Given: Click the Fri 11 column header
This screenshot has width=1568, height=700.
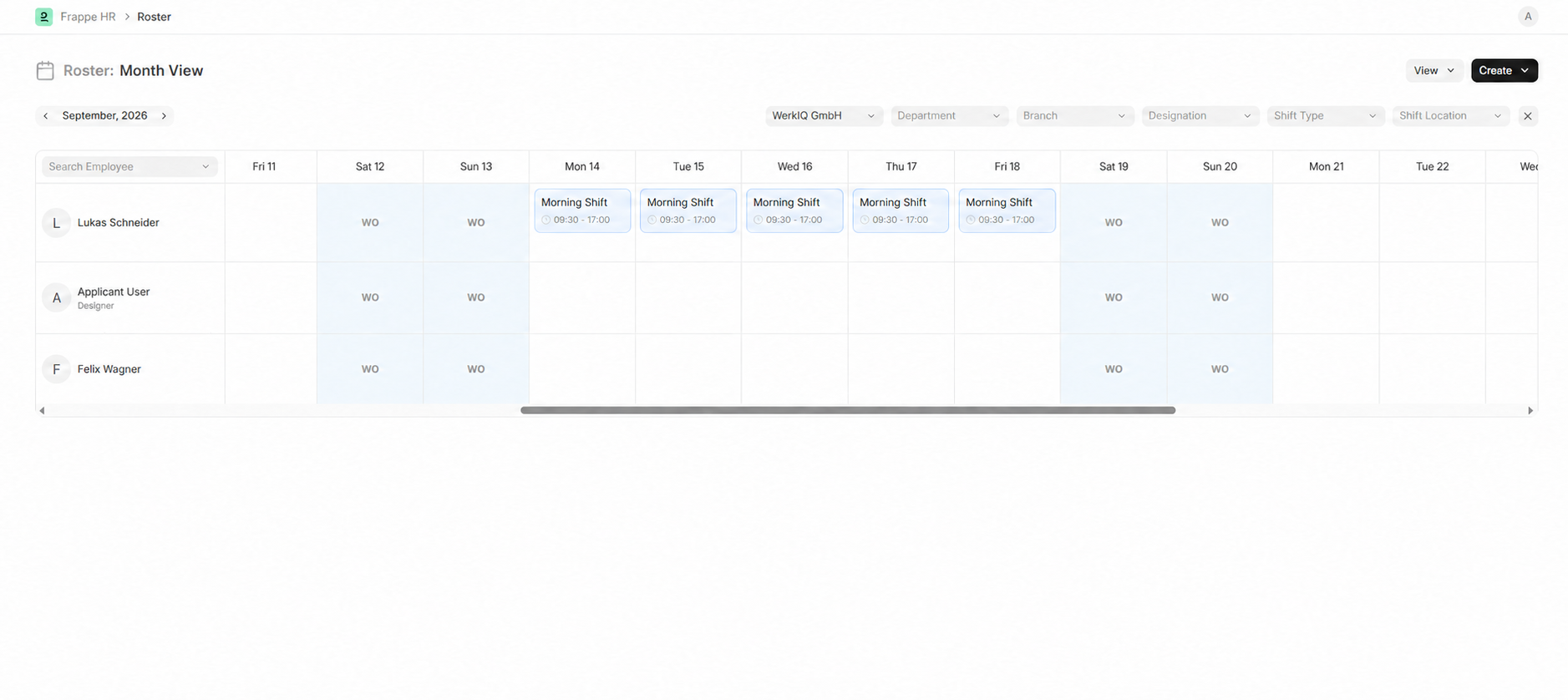Looking at the screenshot, I should point(264,167).
